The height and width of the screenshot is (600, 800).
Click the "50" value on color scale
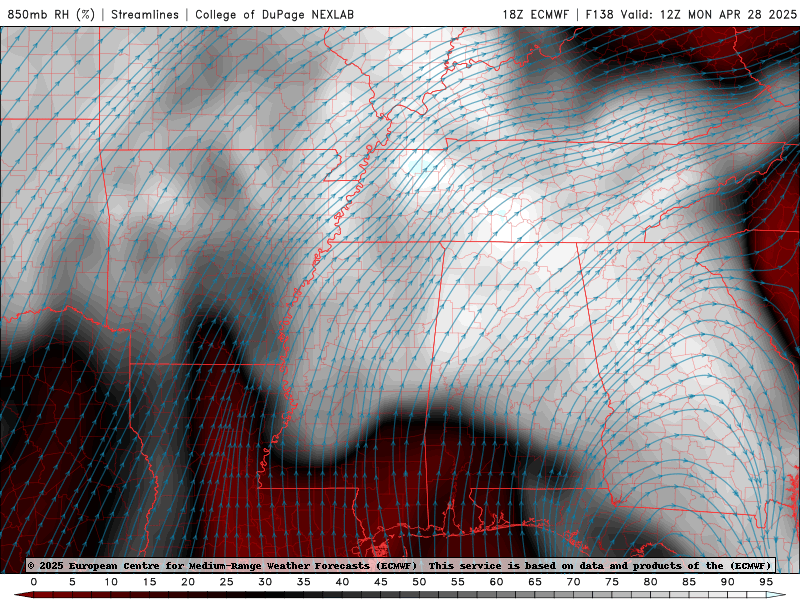click(419, 582)
